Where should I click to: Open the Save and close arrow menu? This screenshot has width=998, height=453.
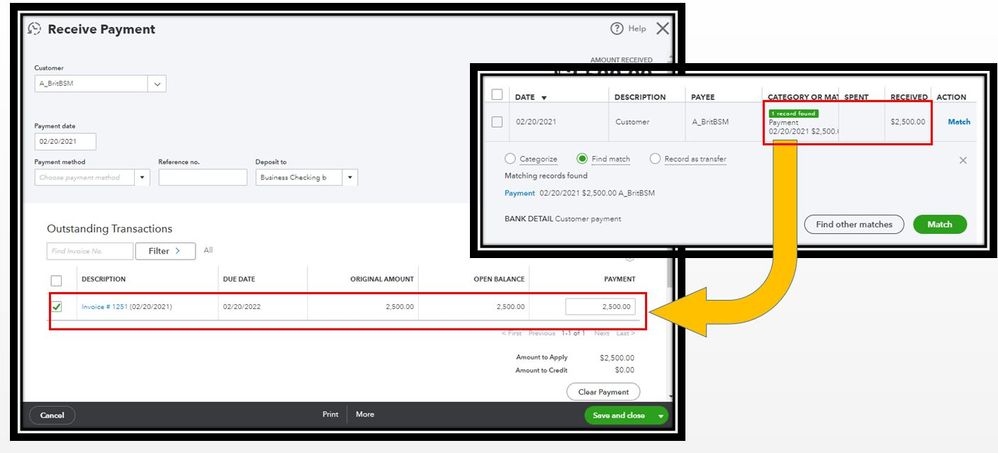pyautogui.click(x=661, y=415)
